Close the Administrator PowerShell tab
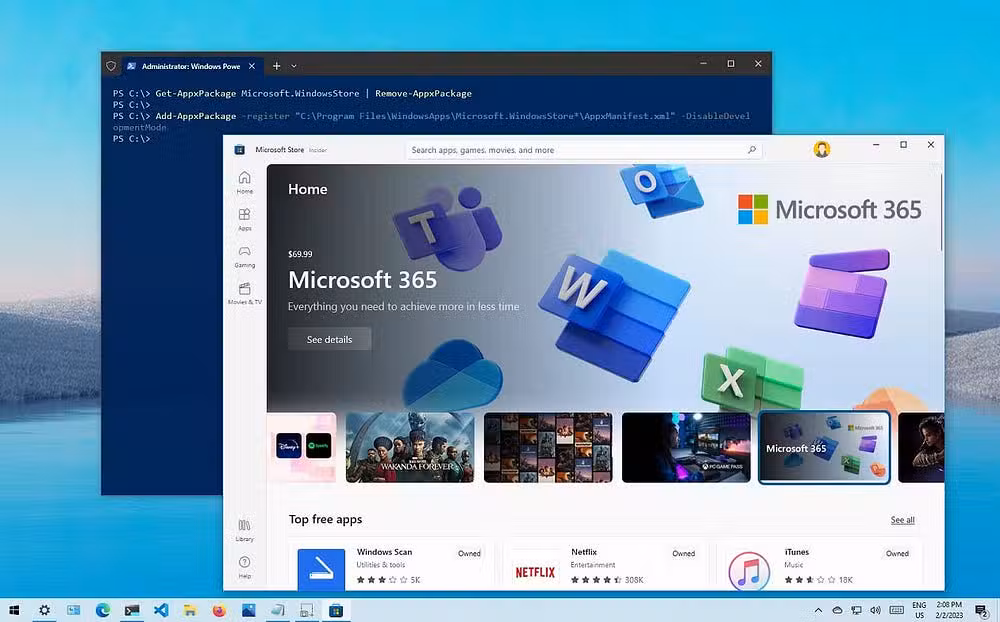The height and width of the screenshot is (622, 1000). 252,66
